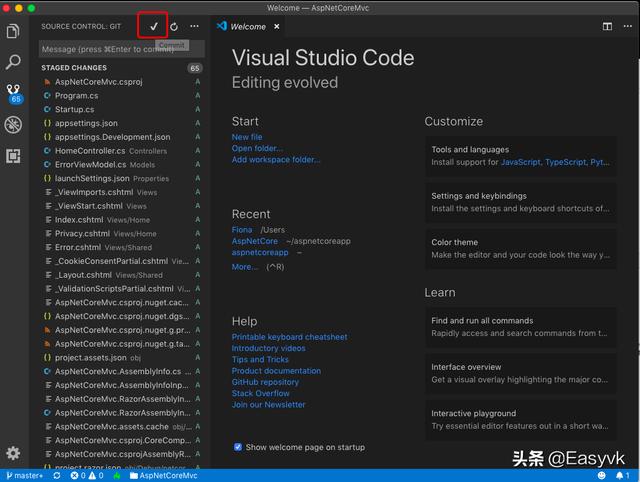The width and height of the screenshot is (640, 482).
Task: Click the TypeScript install link
Action: 565,162
